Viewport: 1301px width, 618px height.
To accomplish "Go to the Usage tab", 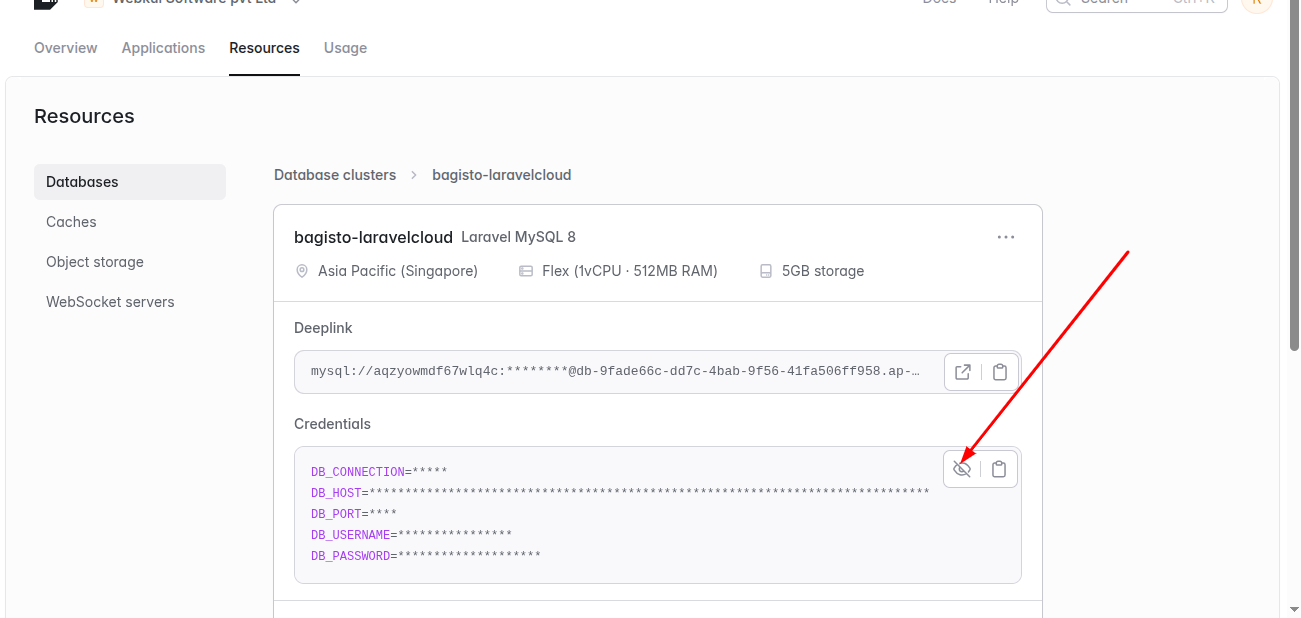I will pos(345,48).
